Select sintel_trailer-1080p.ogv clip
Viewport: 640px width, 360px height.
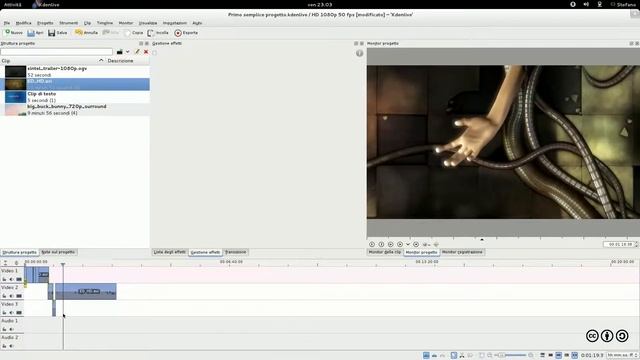click(75, 72)
